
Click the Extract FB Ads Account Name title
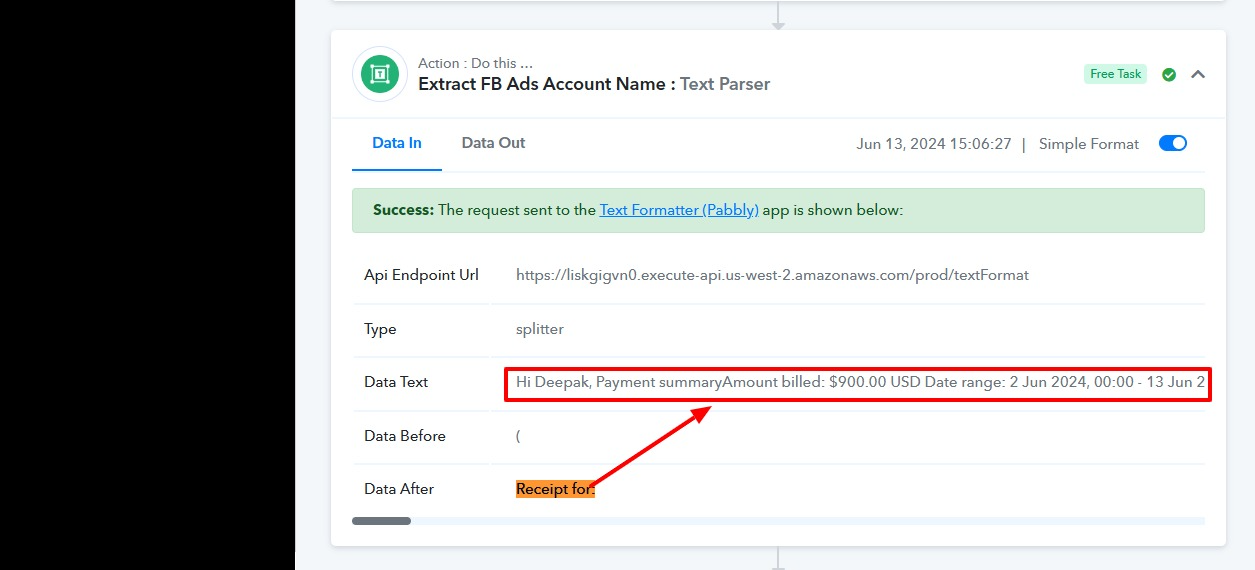tap(542, 84)
